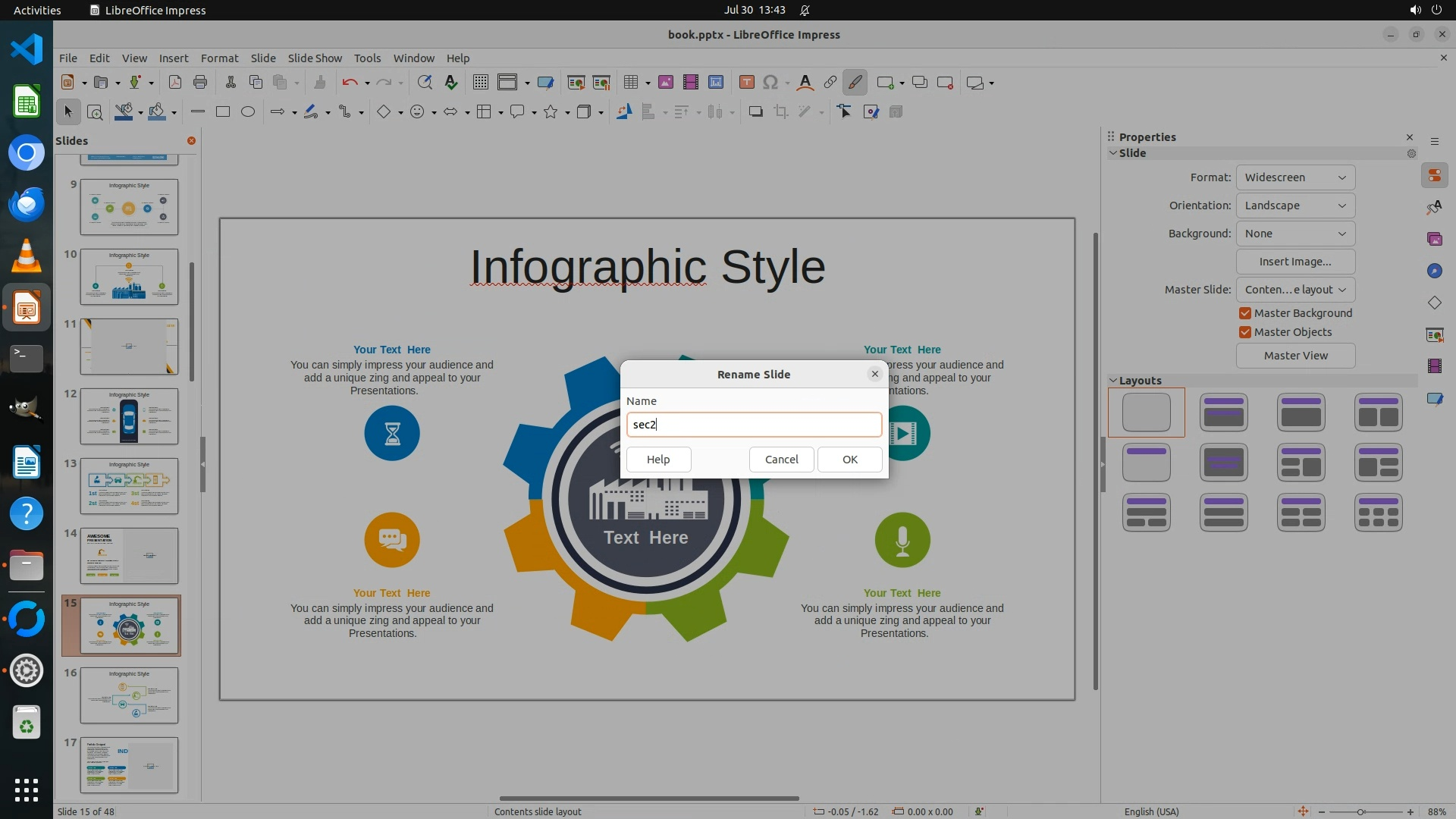Click the Print icon in toolbar
Screen dimensions: 1456x819
coord(200,83)
